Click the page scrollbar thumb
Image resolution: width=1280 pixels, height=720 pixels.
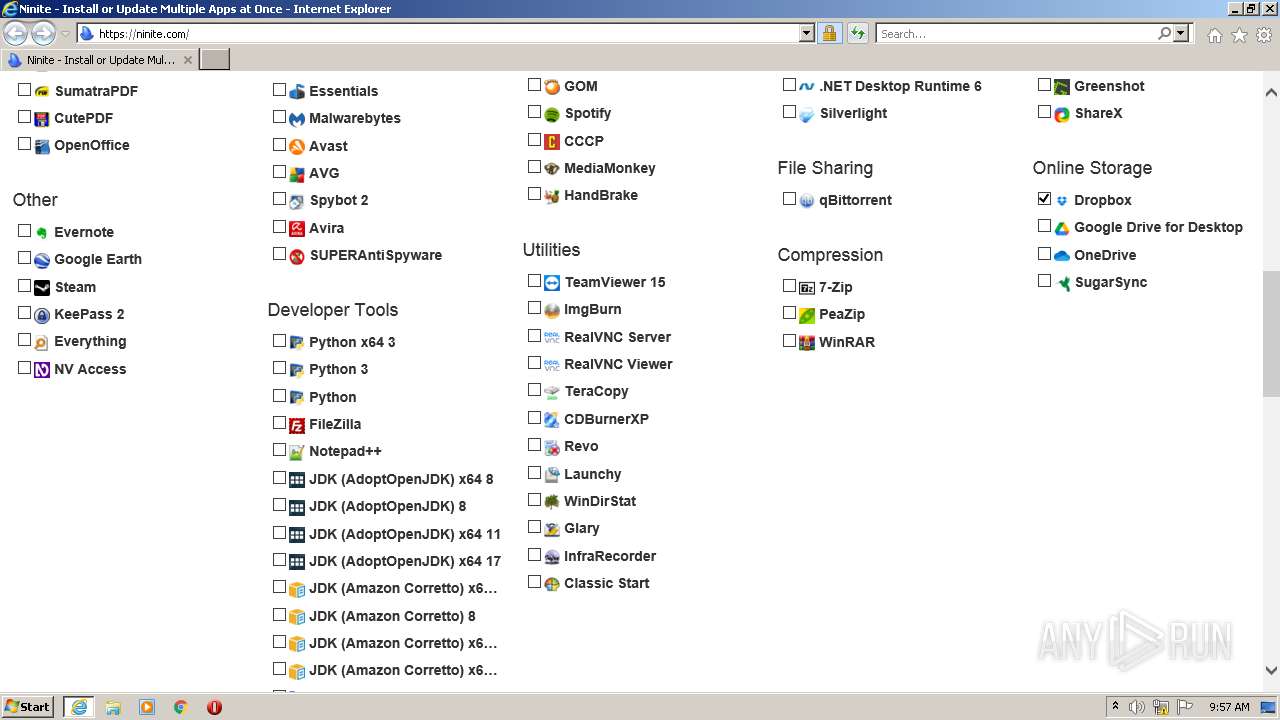click(1271, 333)
